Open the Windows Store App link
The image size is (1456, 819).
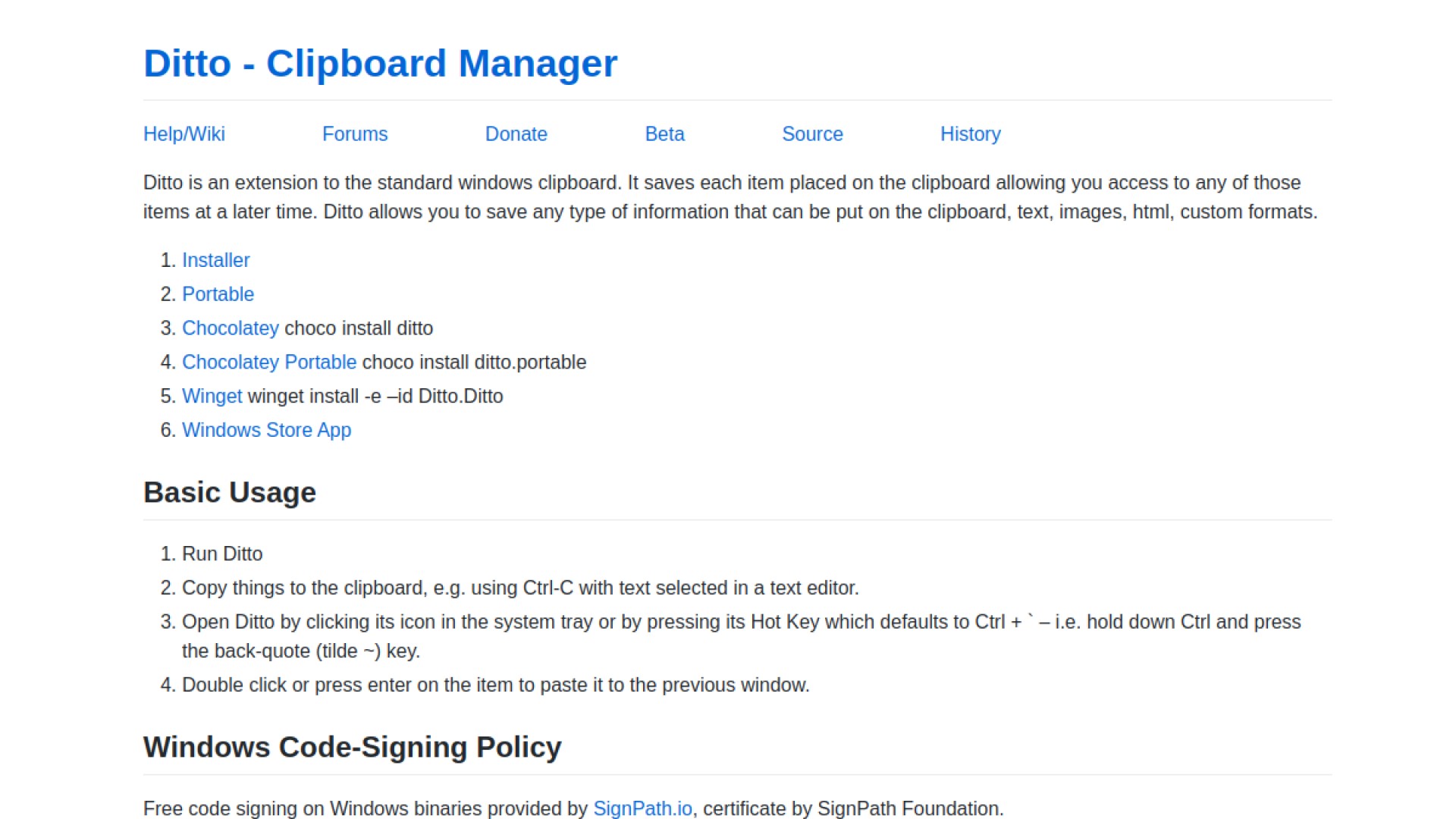coord(266,430)
